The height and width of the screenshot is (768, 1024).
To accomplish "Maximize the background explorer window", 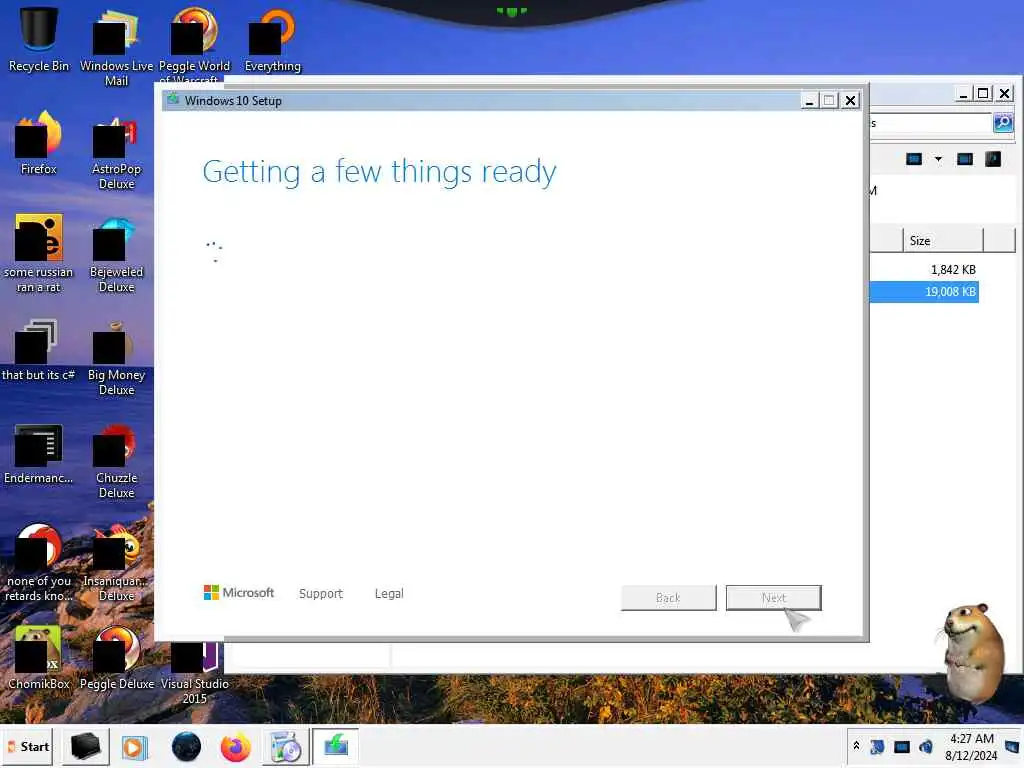I will point(983,93).
